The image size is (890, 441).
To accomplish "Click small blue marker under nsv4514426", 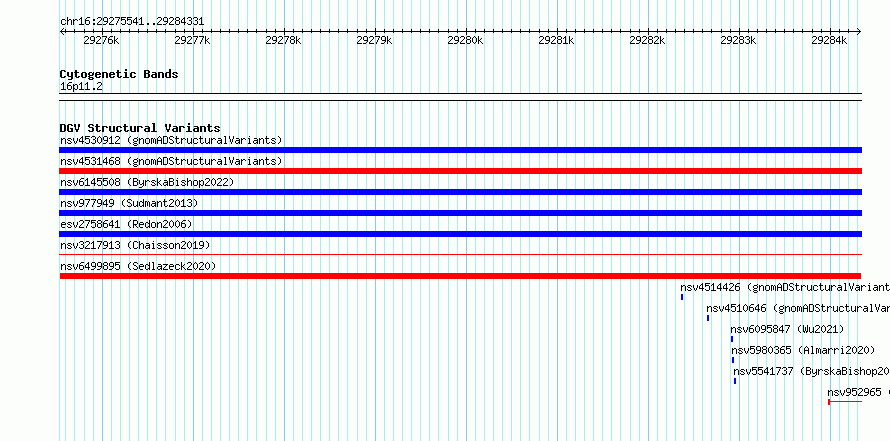I will pos(682,297).
